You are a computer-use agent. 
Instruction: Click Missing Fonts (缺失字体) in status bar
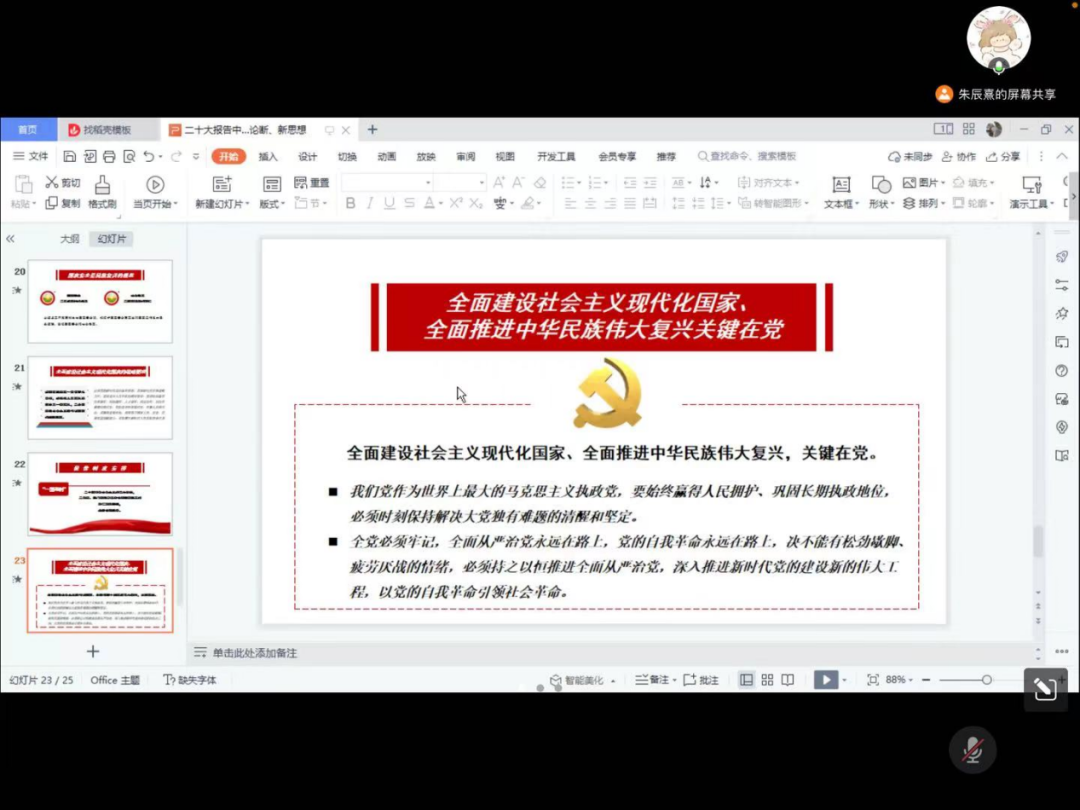189,680
